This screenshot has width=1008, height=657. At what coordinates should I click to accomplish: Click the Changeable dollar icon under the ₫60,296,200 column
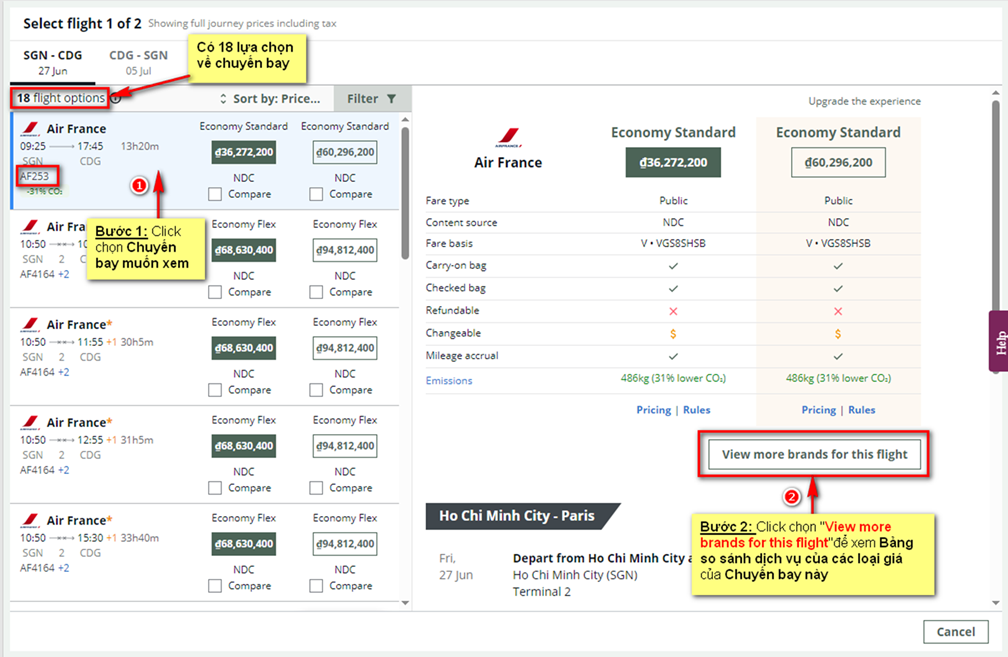pos(838,334)
